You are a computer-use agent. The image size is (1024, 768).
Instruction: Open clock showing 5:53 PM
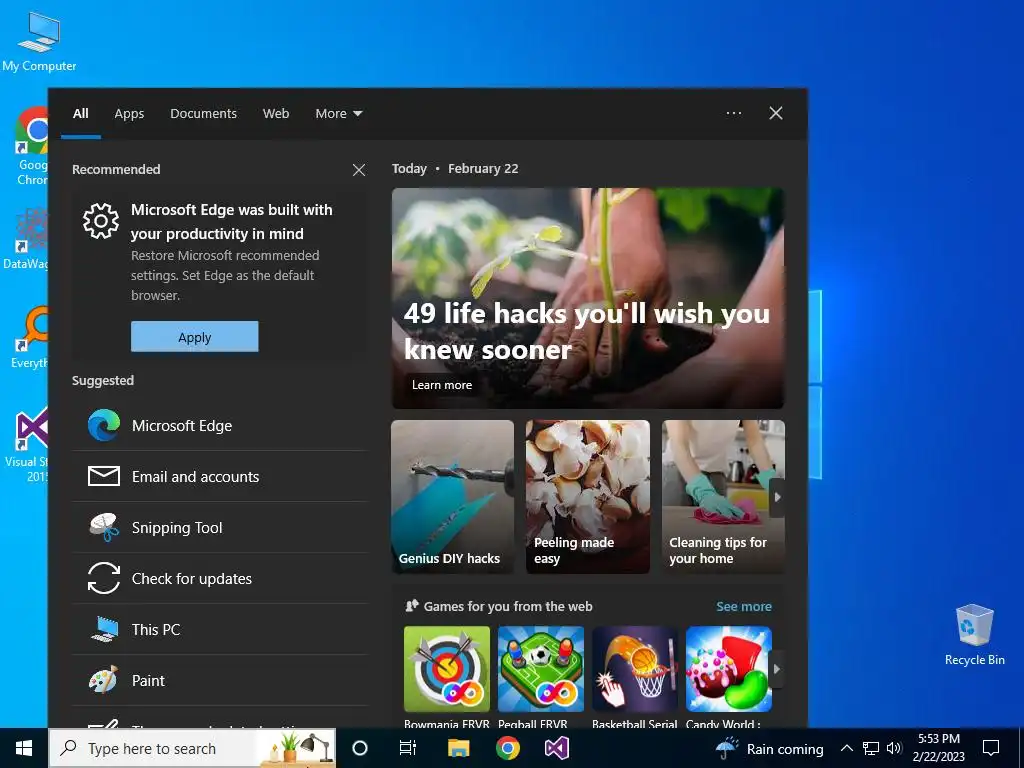939,748
